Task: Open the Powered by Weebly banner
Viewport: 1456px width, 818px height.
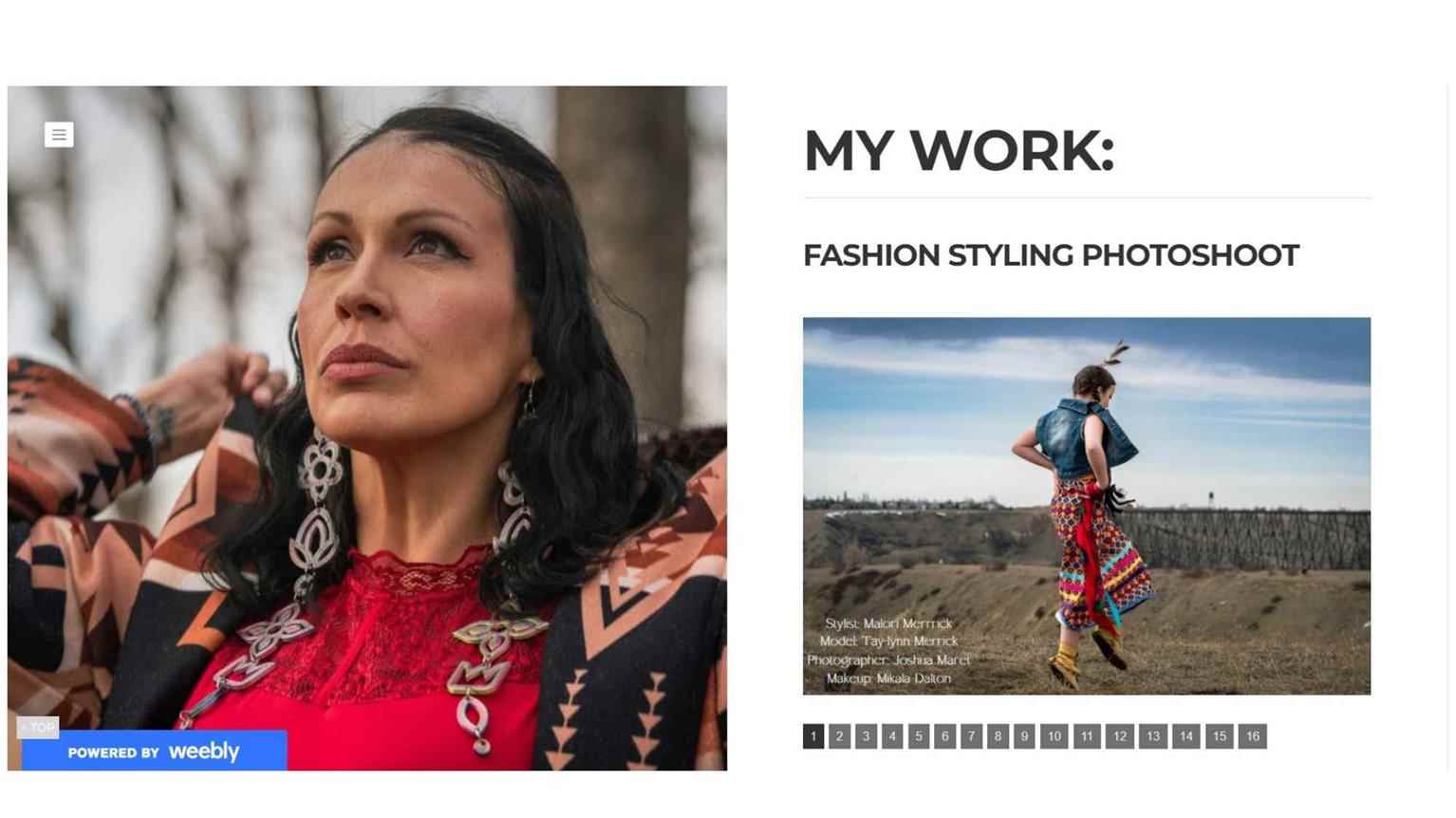Action: point(155,752)
